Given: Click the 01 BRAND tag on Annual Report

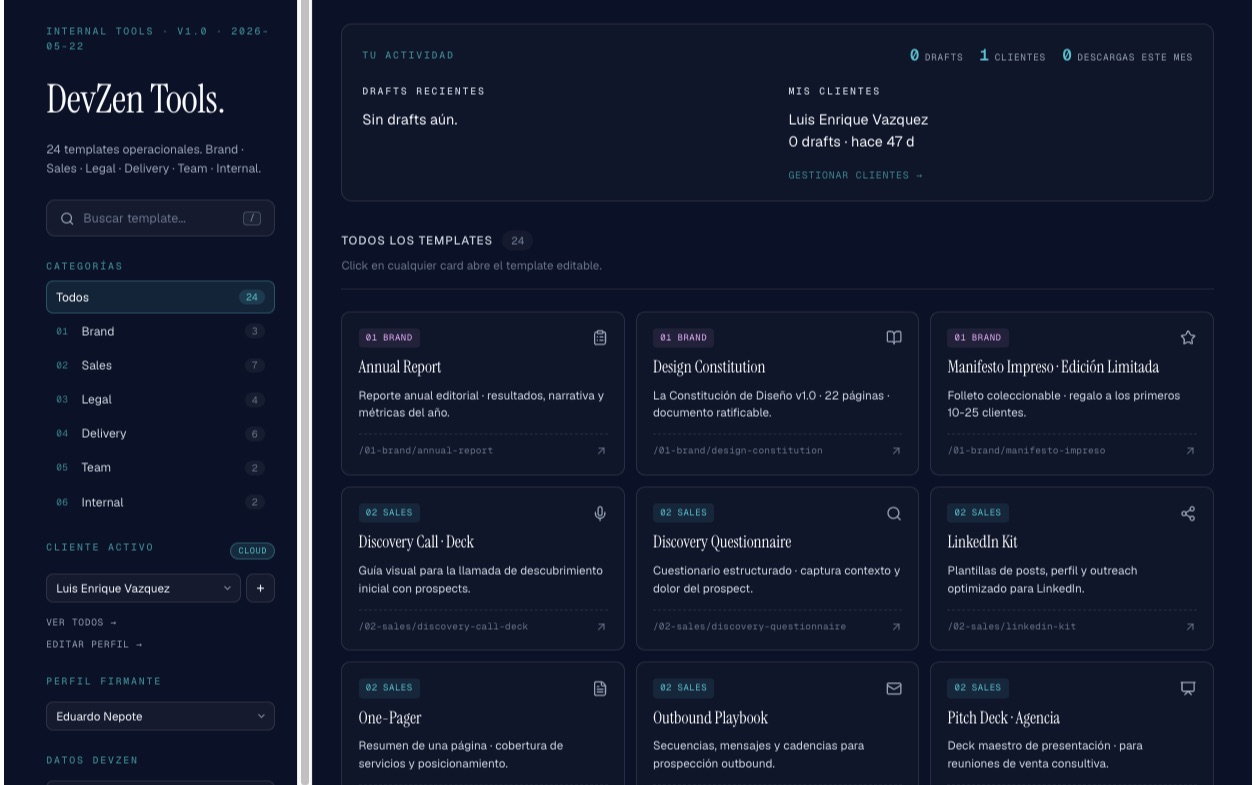Looking at the screenshot, I should pos(389,338).
